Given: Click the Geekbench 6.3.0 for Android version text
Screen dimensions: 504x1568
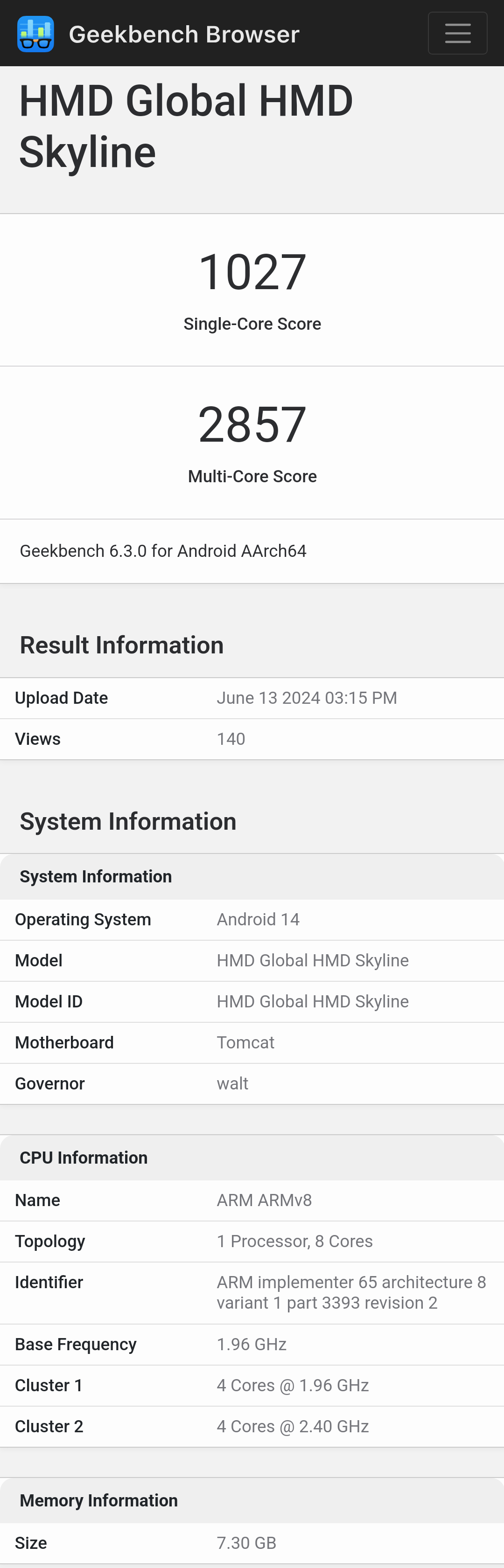Looking at the screenshot, I should [163, 551].
